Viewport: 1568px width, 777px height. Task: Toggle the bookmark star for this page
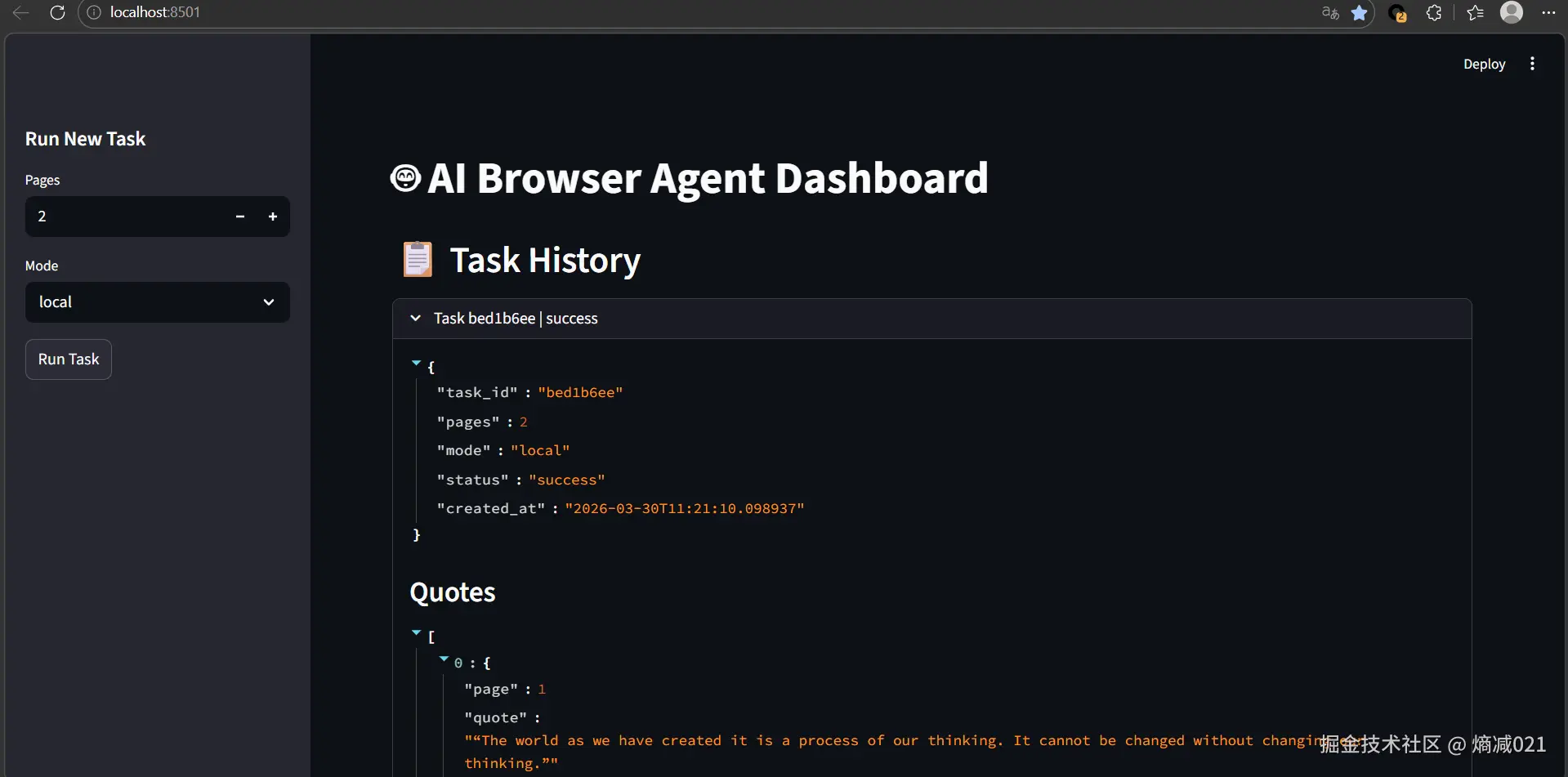click(x=1360, y=12)
